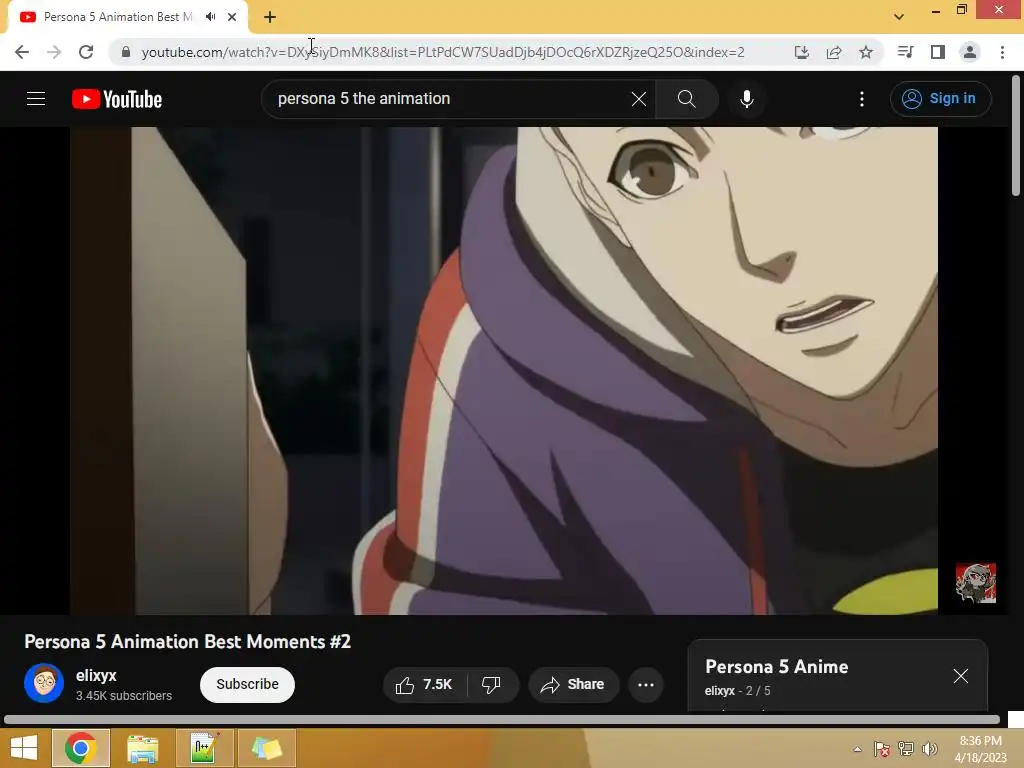Open the elixyx channel name link

click(x=96, y=675)
